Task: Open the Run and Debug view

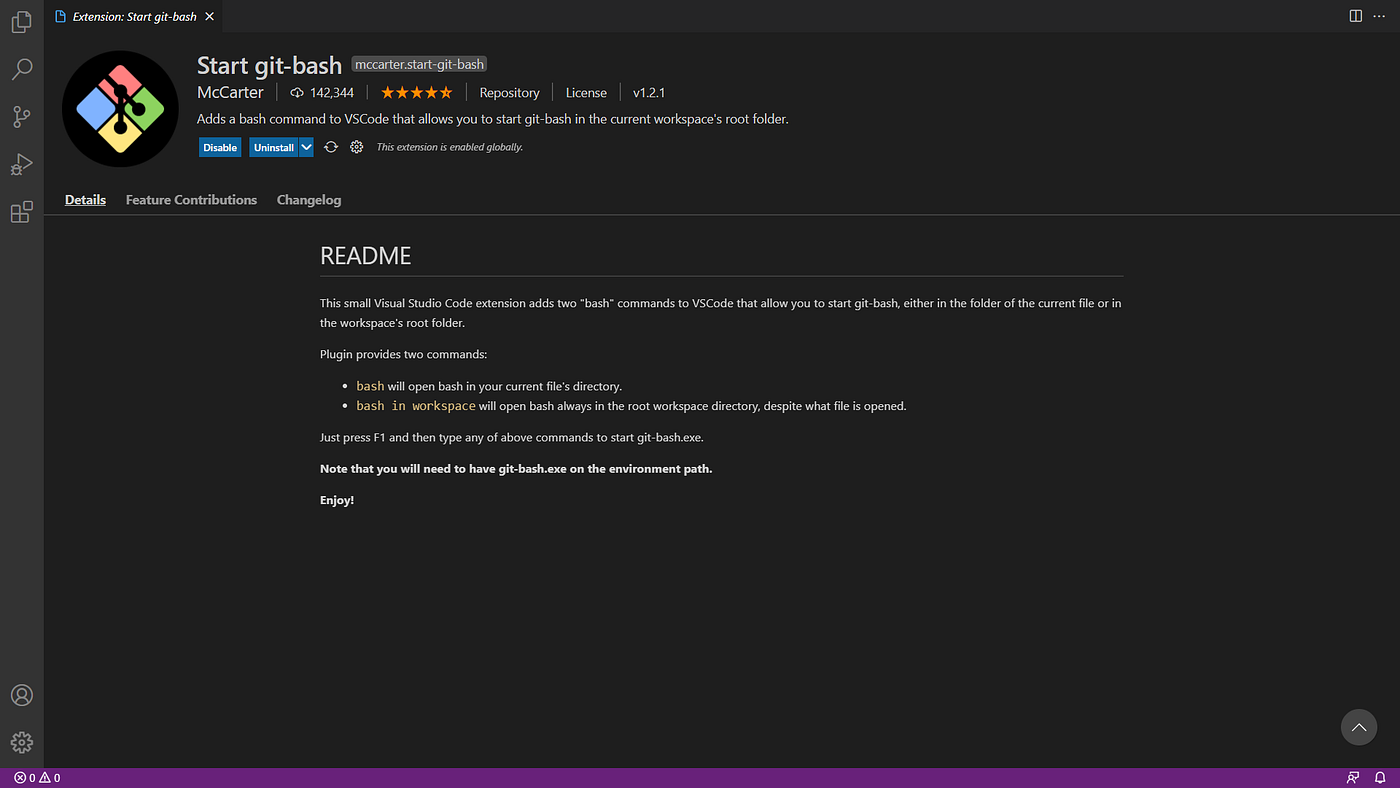Action: tap(21, 164)
